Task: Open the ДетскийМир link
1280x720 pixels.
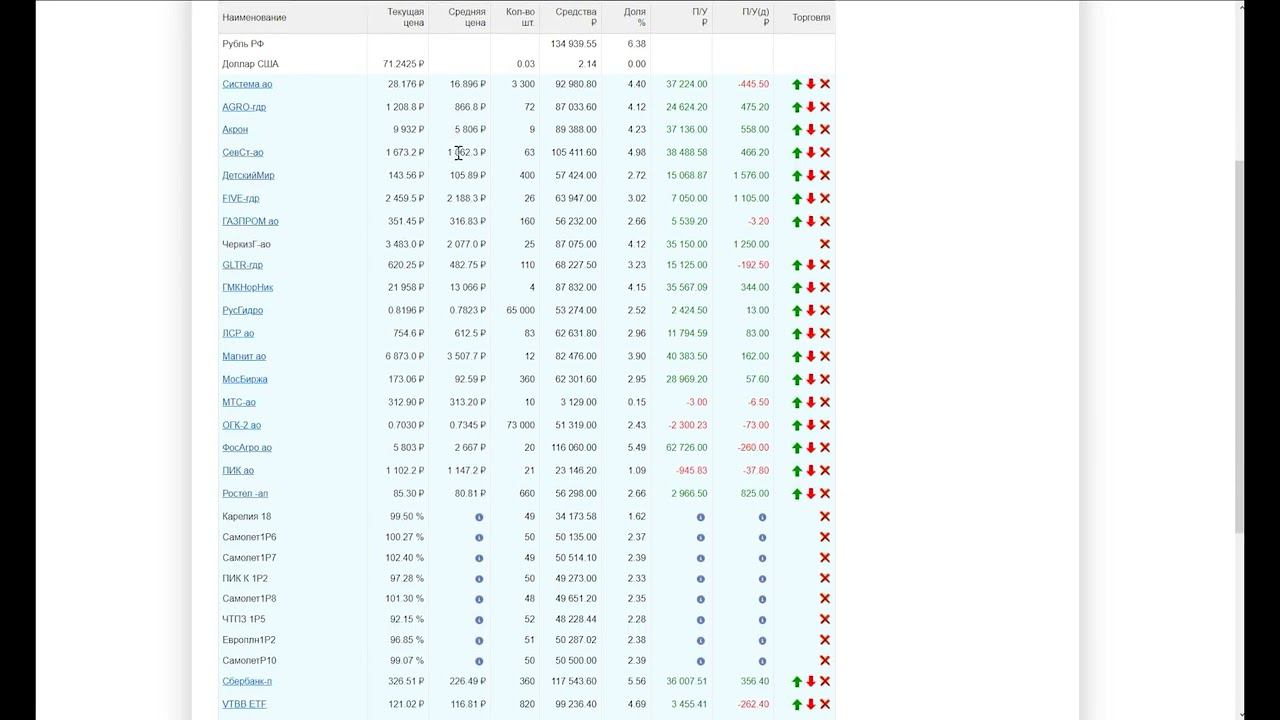Action: coord(248,176)
